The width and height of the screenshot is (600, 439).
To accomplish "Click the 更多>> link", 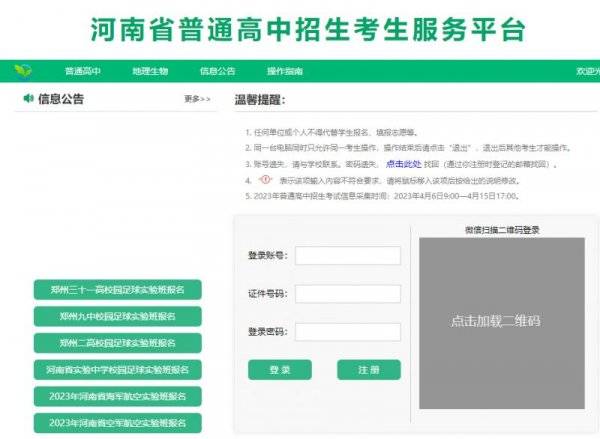I will point(197,99).
